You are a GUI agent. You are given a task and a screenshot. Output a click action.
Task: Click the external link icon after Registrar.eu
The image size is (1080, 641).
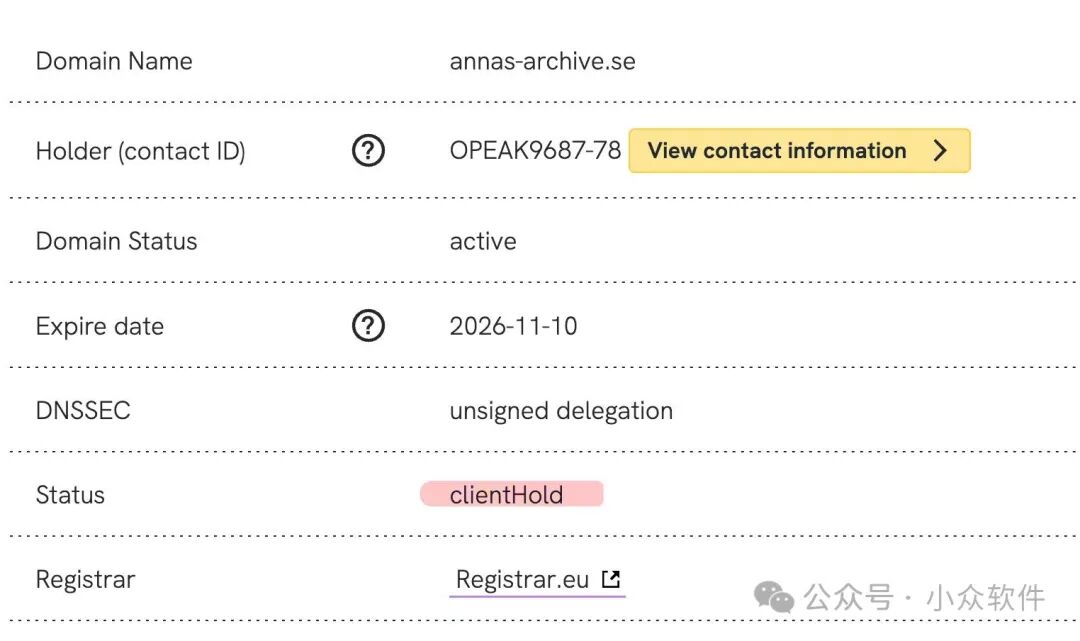[x=611, y=579]
